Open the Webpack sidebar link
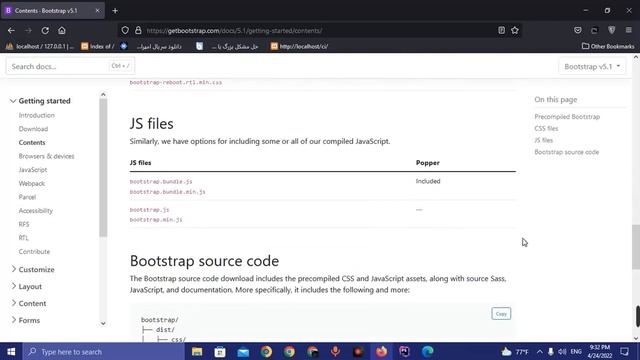The height and width of the screenshot is (360, 640). tap(32, 184)
